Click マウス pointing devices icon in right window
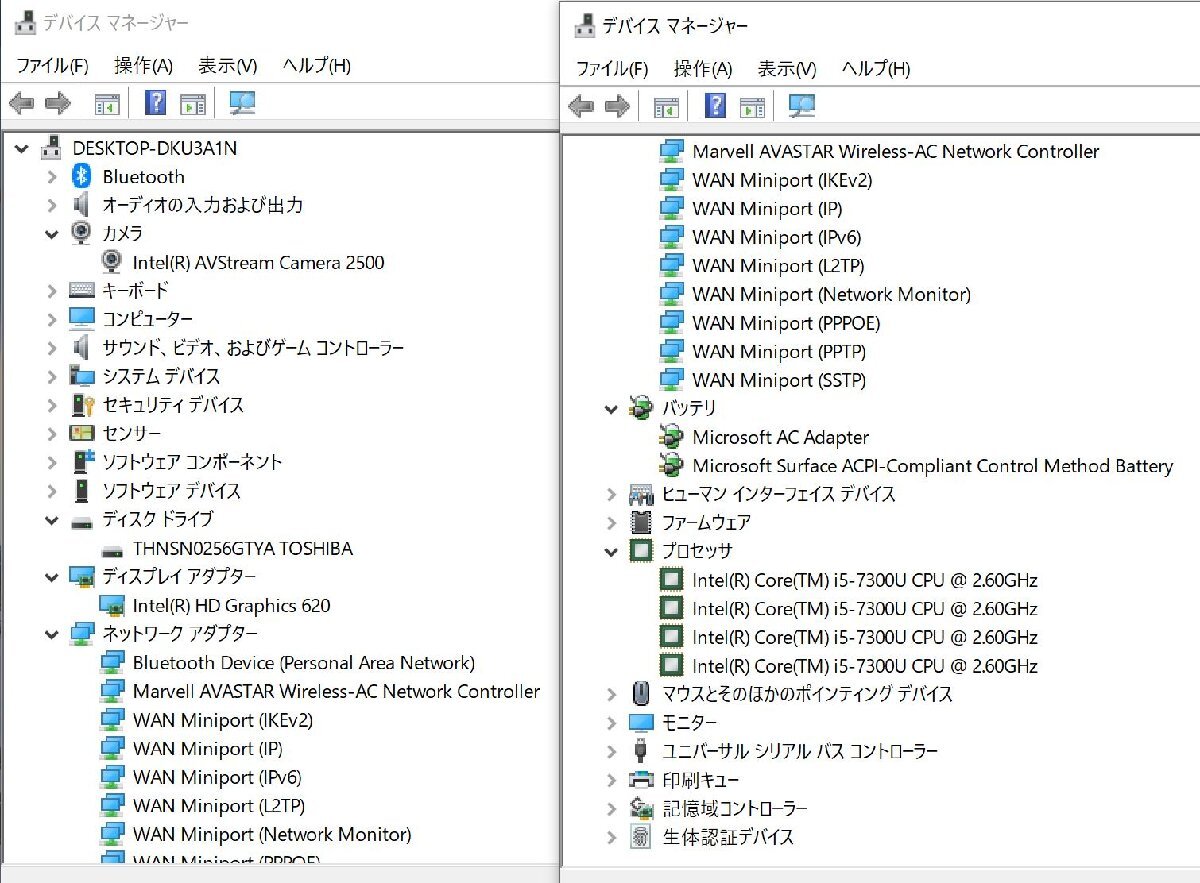1200x883 pixels. pos(641,694)
